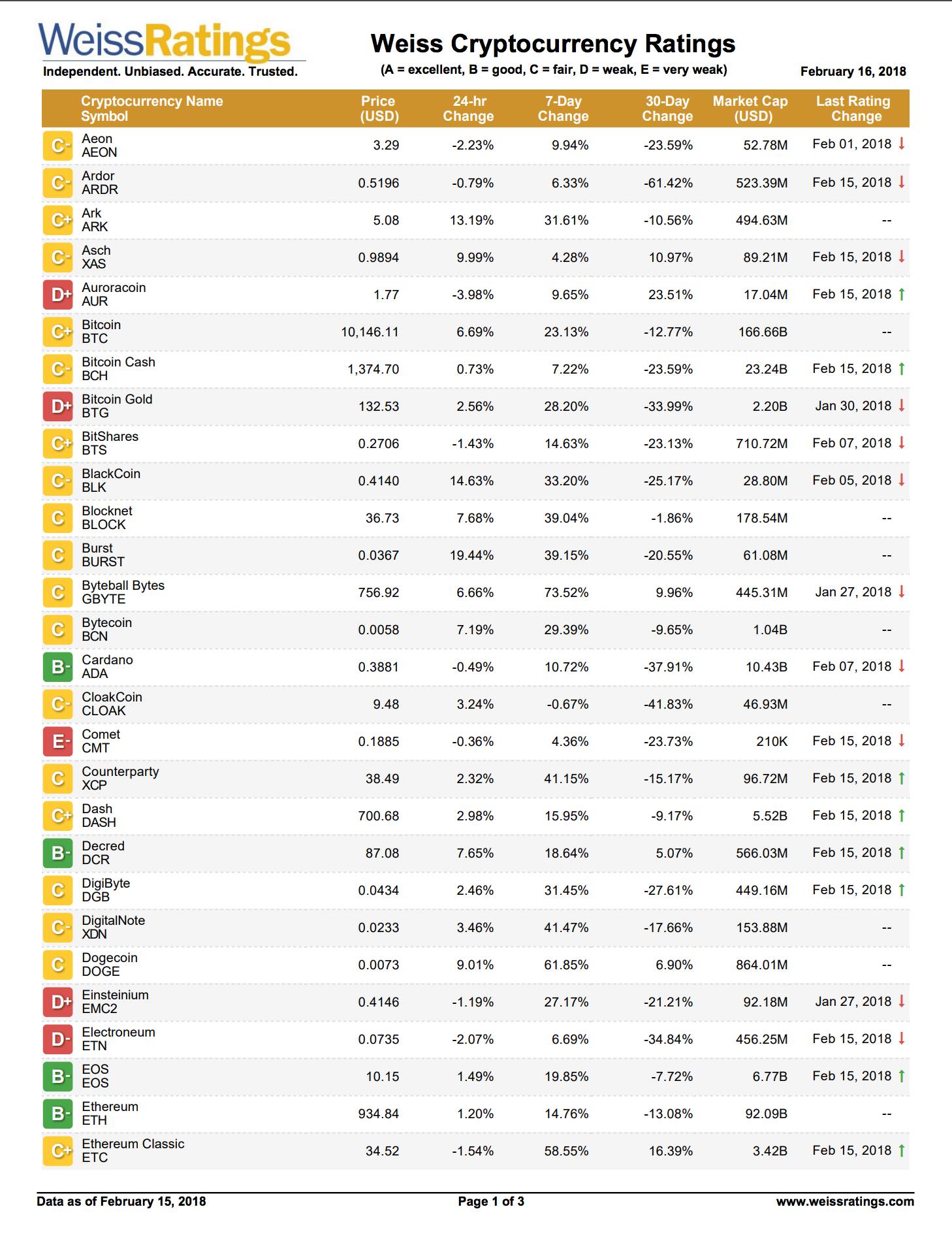Screen dimensions: 952x1241
Task: Click the red down arrow in Bitcoin Gold row
Action: [x=902, y=406]
